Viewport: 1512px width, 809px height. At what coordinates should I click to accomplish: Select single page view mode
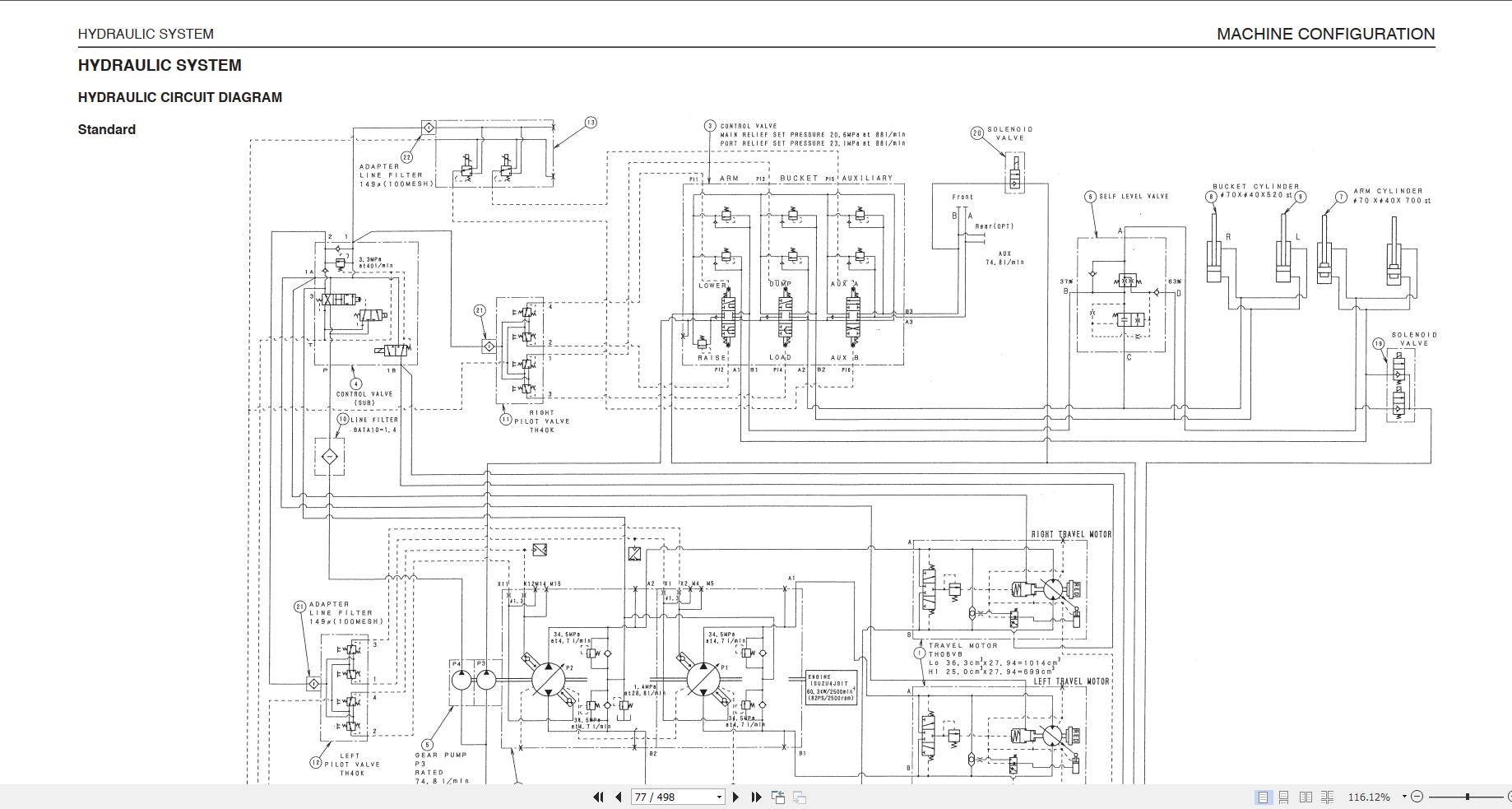pos(1263,797)
